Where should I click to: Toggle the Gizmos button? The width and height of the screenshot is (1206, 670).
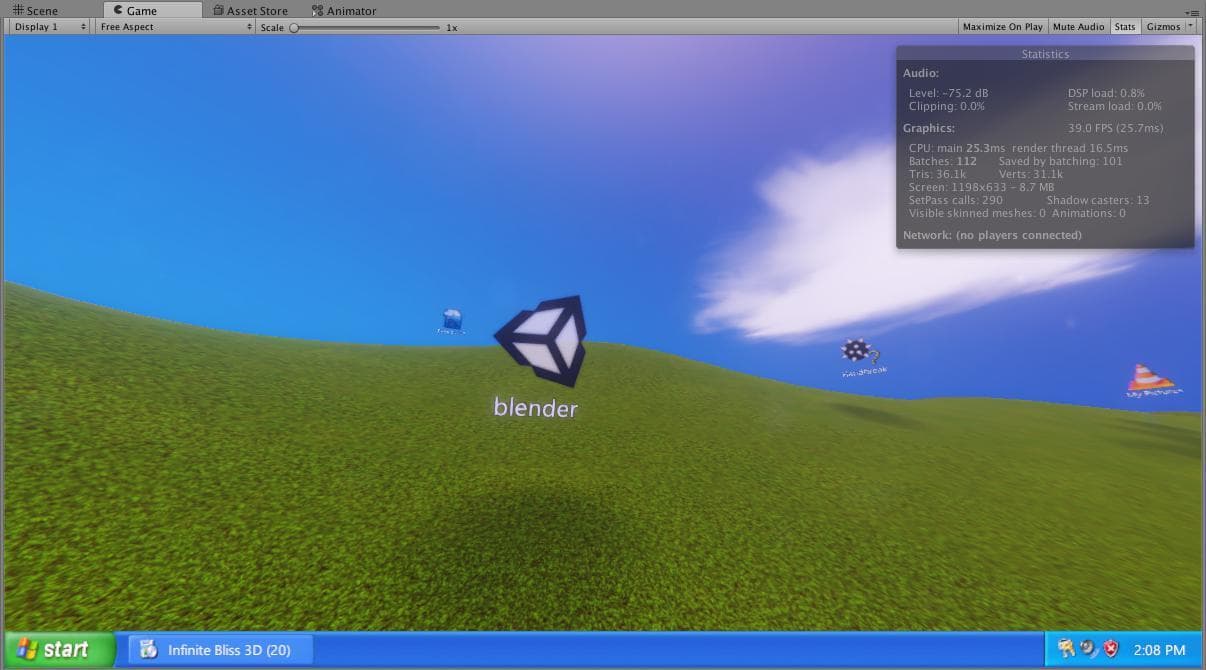(x=1163, y=27)
